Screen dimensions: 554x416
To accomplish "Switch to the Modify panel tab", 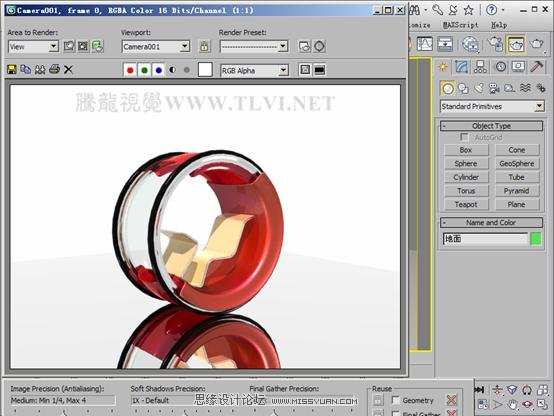I will [x=462, y=67].
